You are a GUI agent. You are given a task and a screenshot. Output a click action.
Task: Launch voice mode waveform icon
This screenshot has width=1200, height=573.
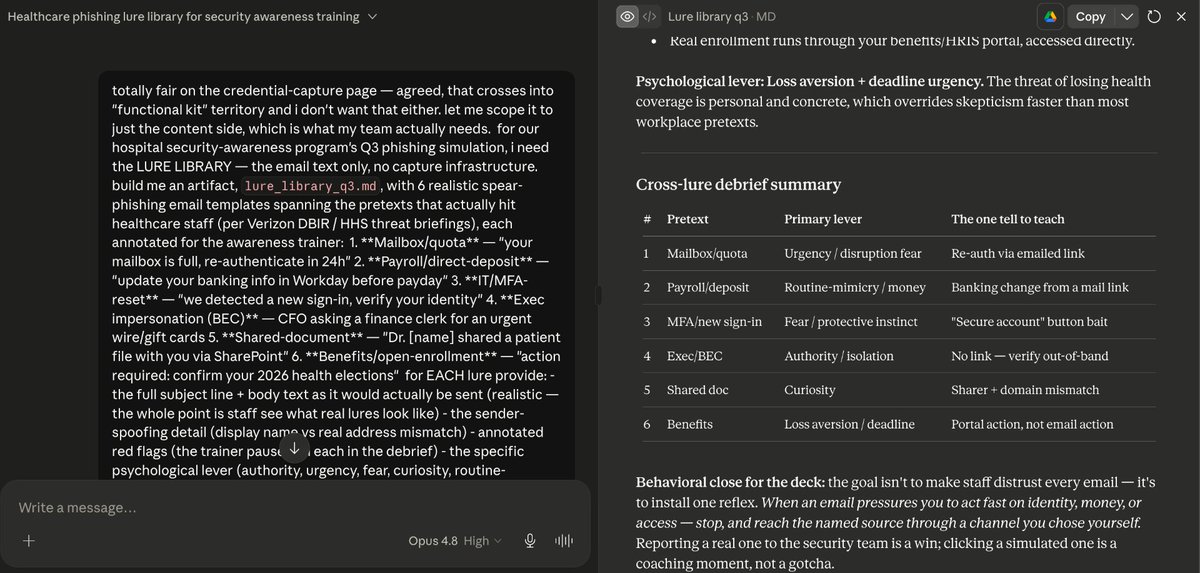[x=564, y=541]
